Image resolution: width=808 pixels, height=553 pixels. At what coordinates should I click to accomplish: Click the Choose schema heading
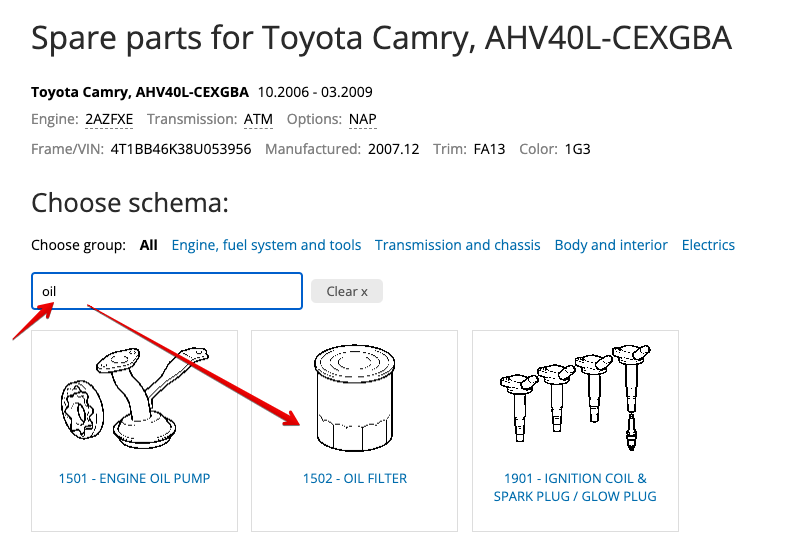coord(130,203)
